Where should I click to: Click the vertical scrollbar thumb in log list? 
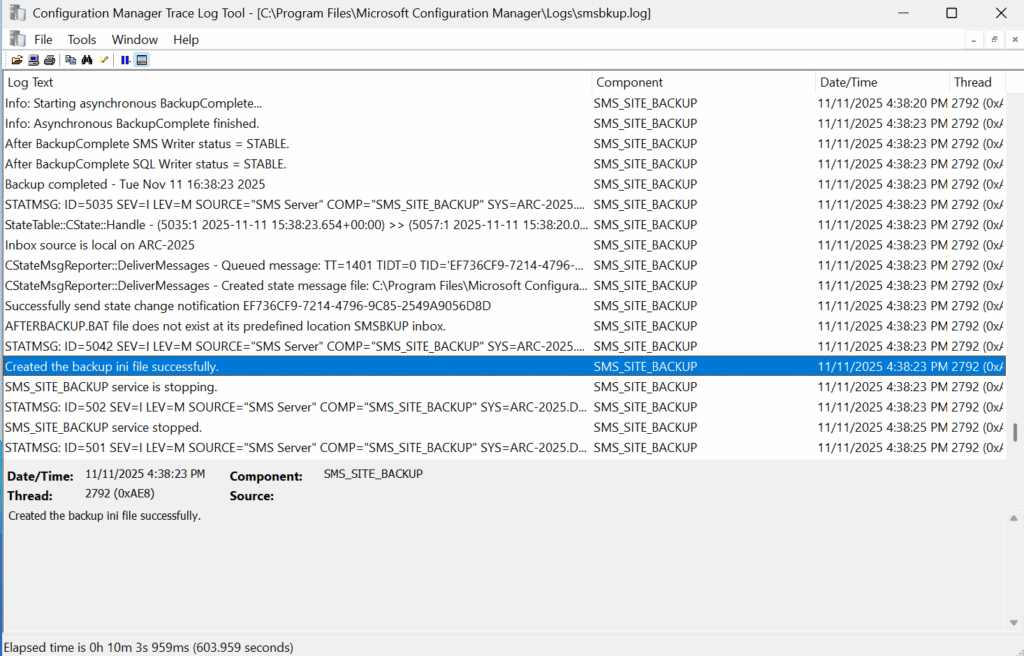1015,432
